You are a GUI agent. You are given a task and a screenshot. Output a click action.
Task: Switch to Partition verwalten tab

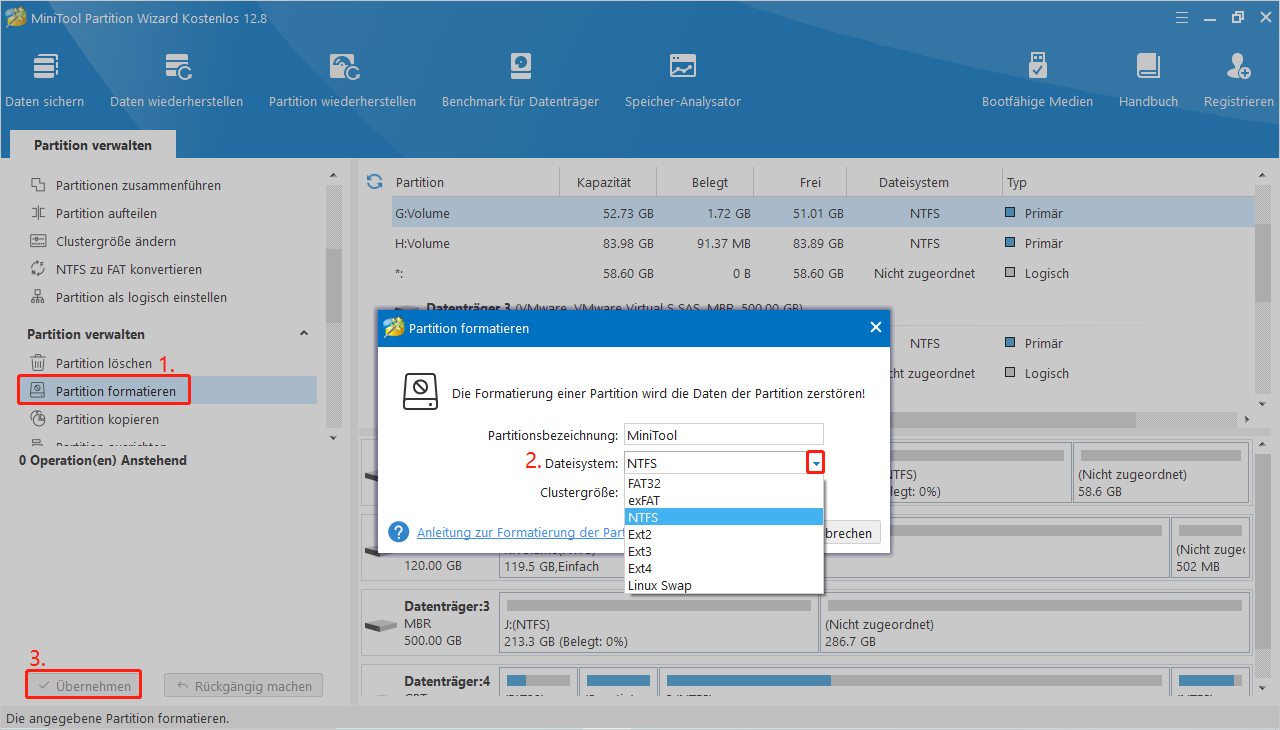[93, 145]
